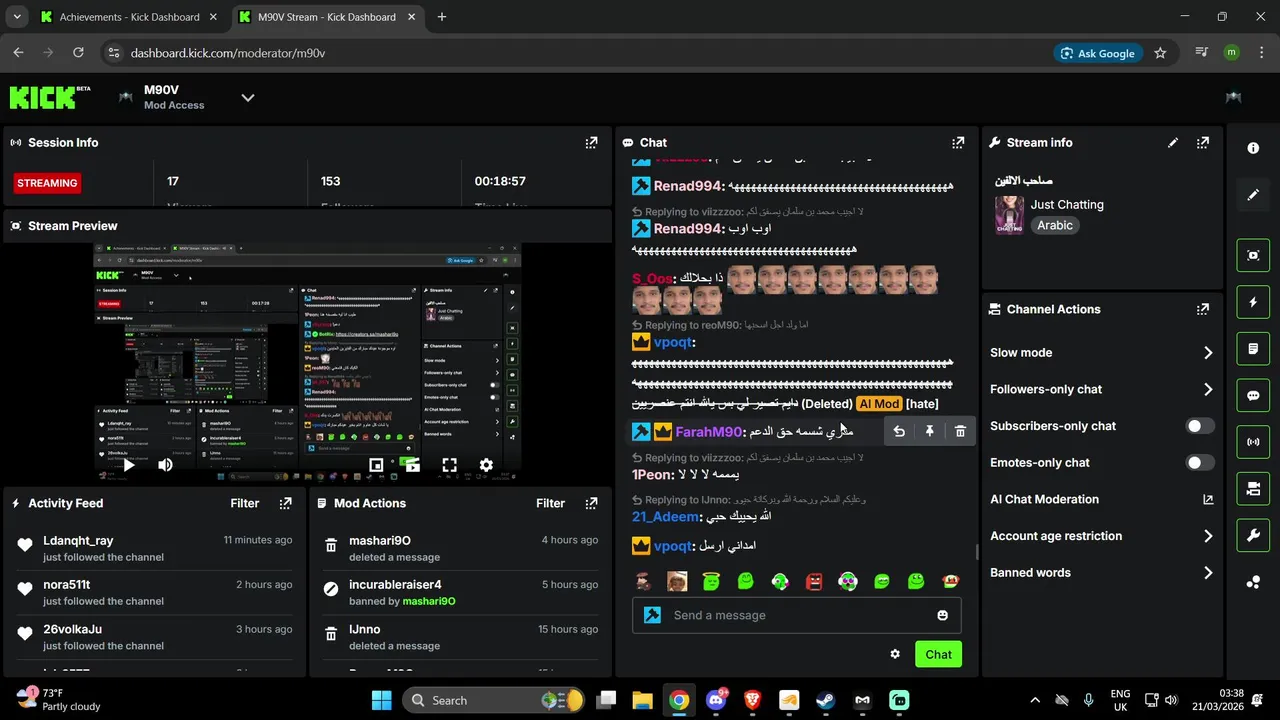The width and height of the screenshot is (1280, 720).
Task: Pop out the Activity Feed panel
Action: click(x=286, y=503)
